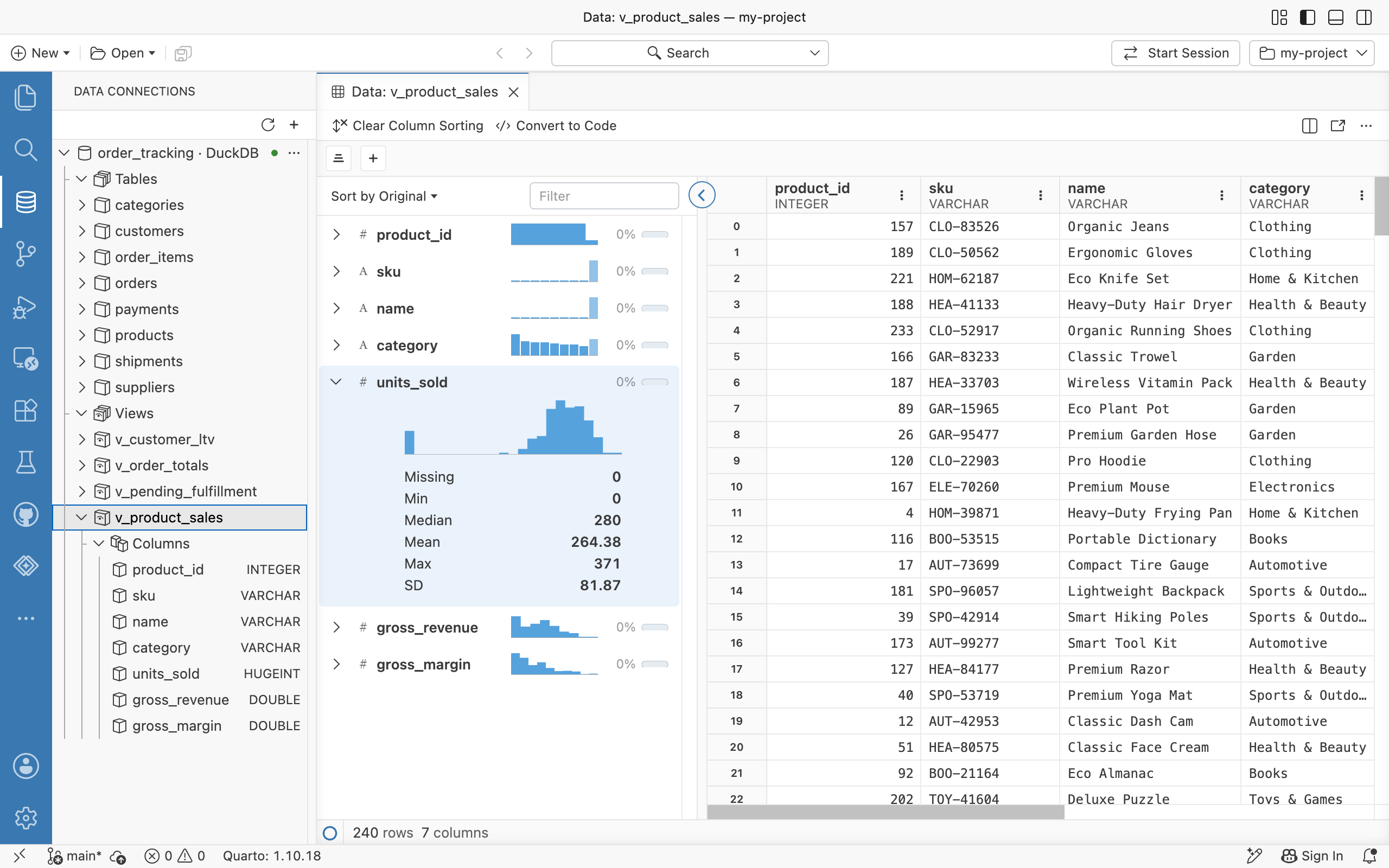The height and width of the screenshot is (868, 1389).
Task: Expand the gross_revenue summary row
Action: pos(336,628)
